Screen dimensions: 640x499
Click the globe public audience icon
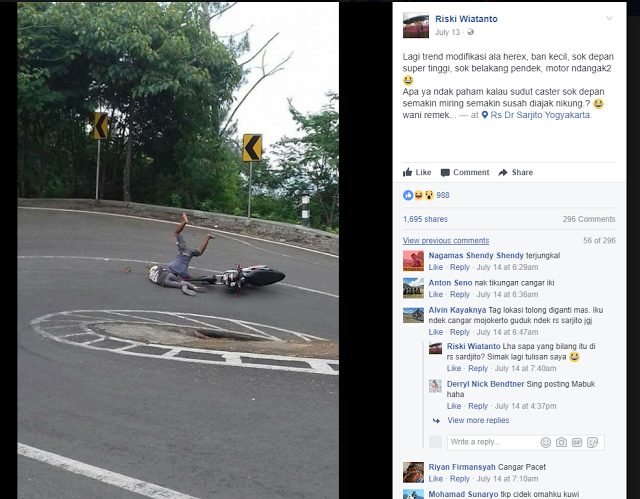click(x=471, y=32)
